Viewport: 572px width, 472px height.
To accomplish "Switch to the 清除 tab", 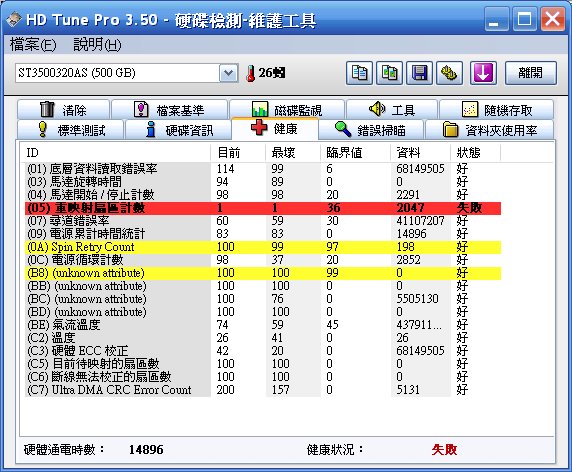I will click(x=63, y=109).
